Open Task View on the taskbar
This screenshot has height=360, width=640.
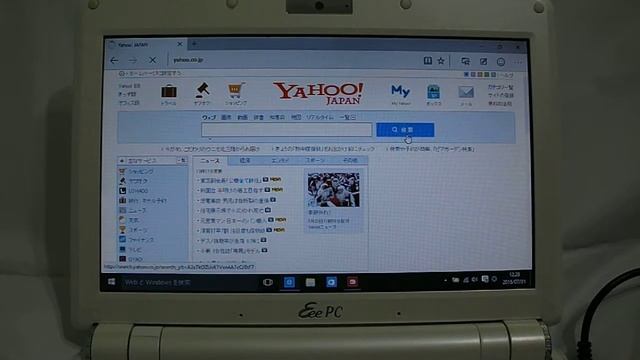pos(268,282)
